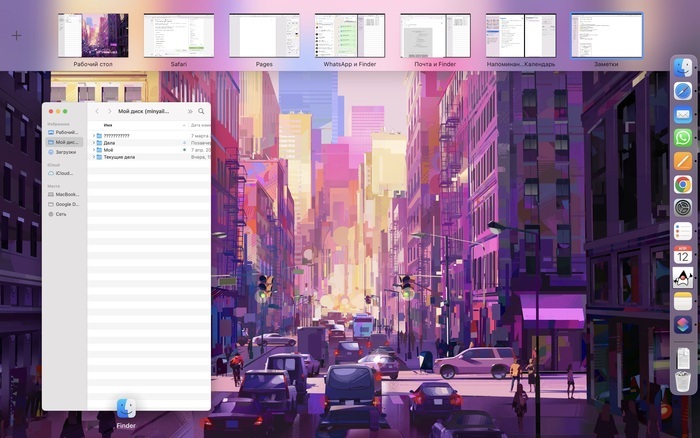700x438 pixels.
Task: Go back in the Finder window
Action: (97, 111)
